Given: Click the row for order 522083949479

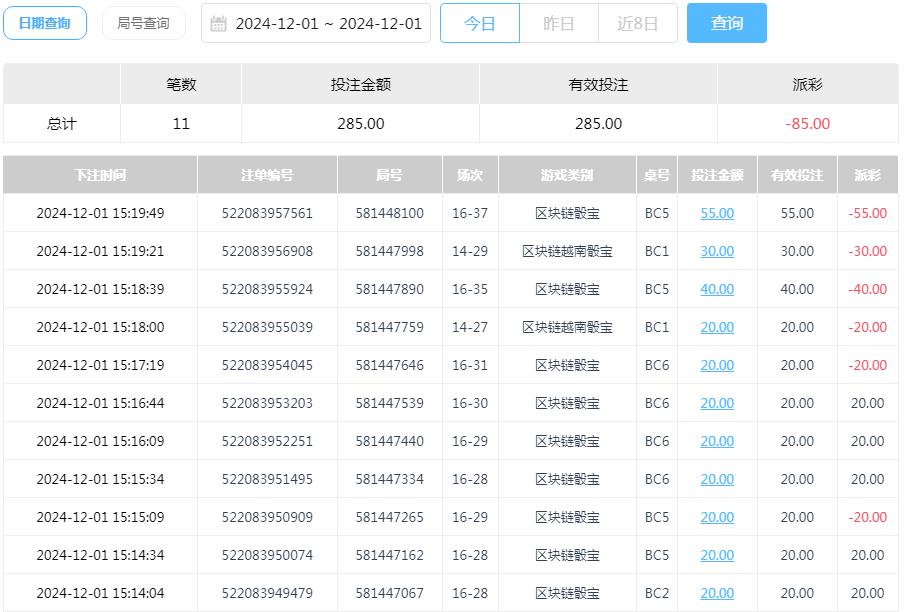Looking at the screenshot, I should click(400, 593).
